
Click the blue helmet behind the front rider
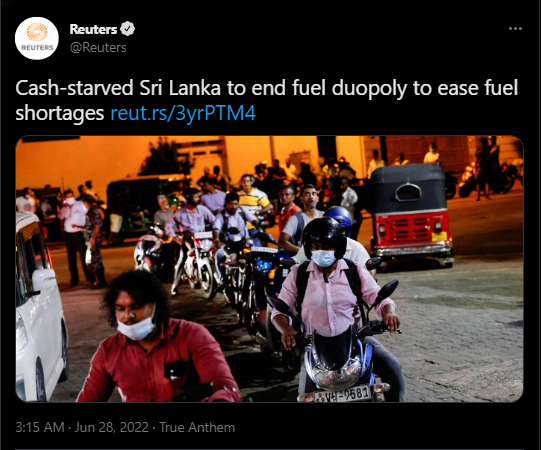click(x=340, y=217)
